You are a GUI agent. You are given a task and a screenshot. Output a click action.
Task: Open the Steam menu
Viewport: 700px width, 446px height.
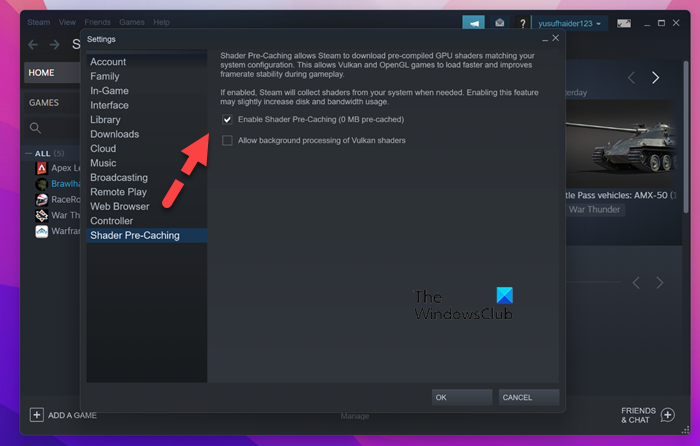click(38, 22)
